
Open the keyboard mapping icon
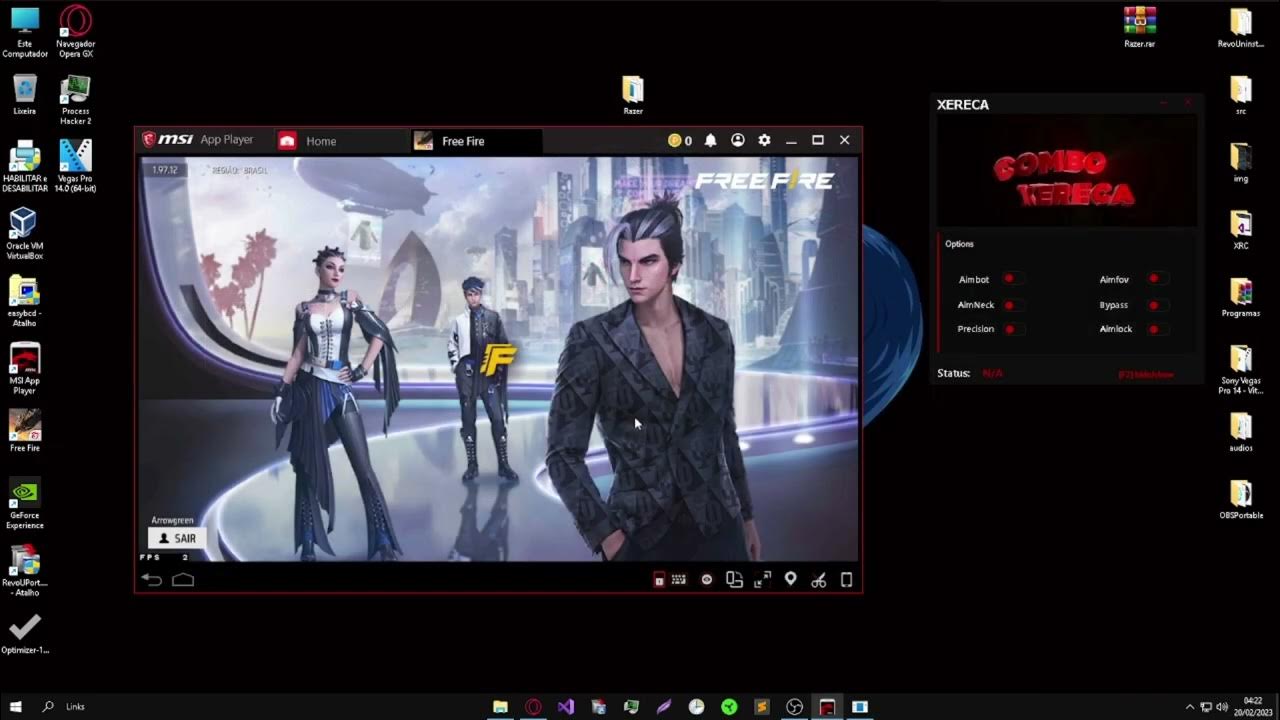click(679, 579)
